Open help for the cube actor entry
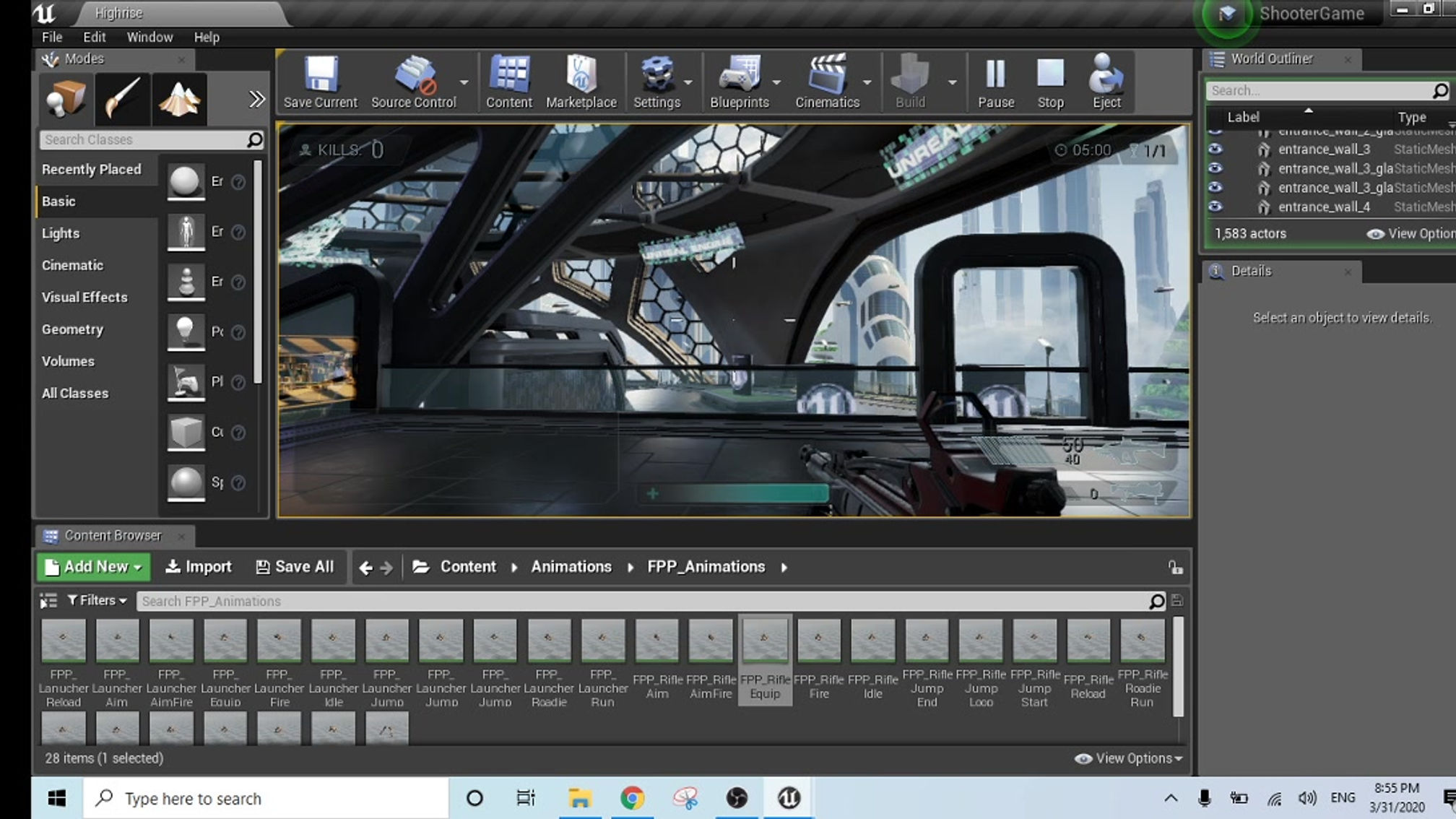This screenshot has height=819, width=1456. point(238,433)
